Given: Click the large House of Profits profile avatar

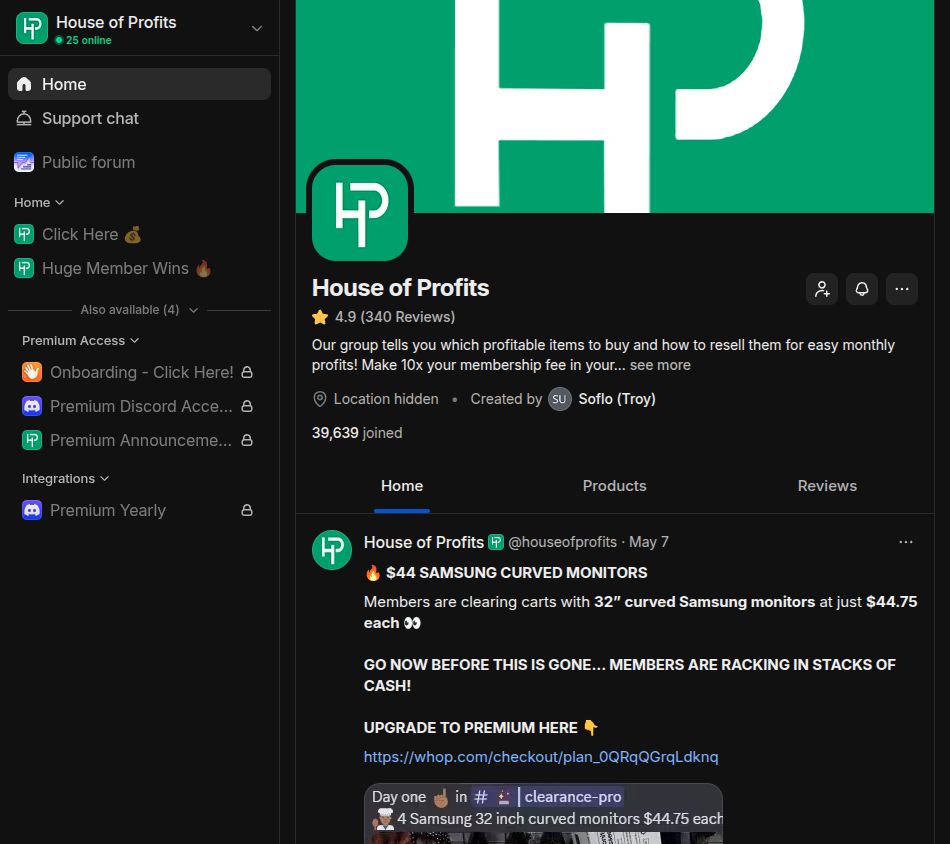Looking at the screenshot, I should (360, 213).
